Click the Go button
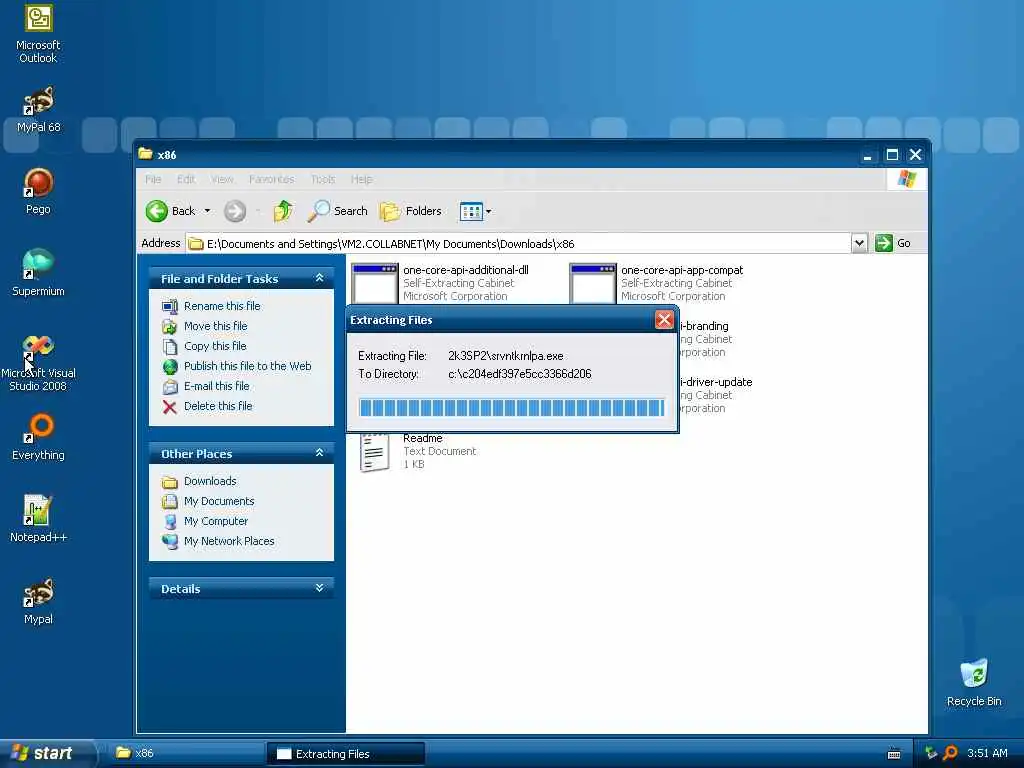 893,243
